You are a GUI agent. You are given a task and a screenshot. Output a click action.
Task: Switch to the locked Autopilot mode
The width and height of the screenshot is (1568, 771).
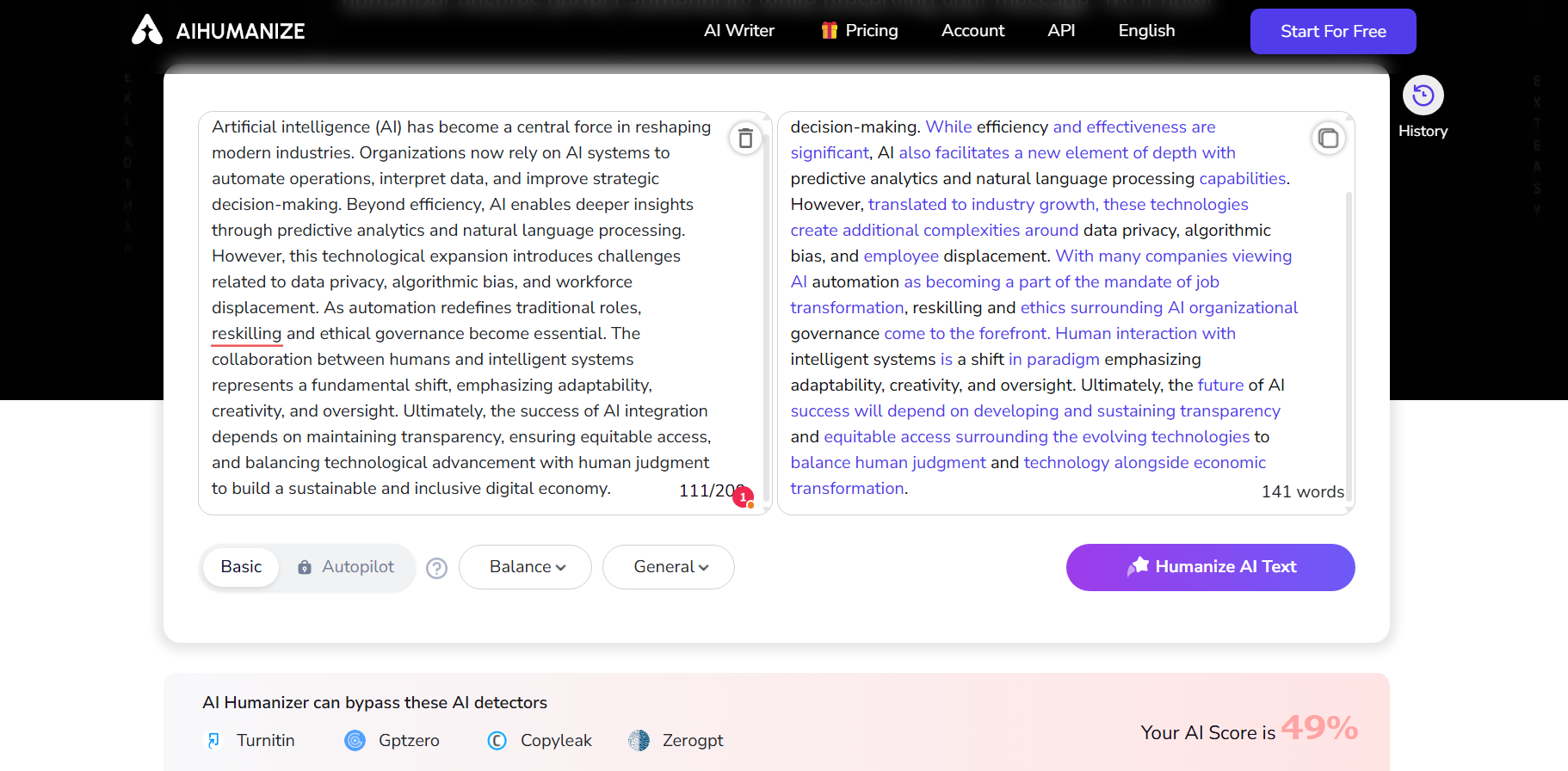pyautogui.click(x=347, y=567)
